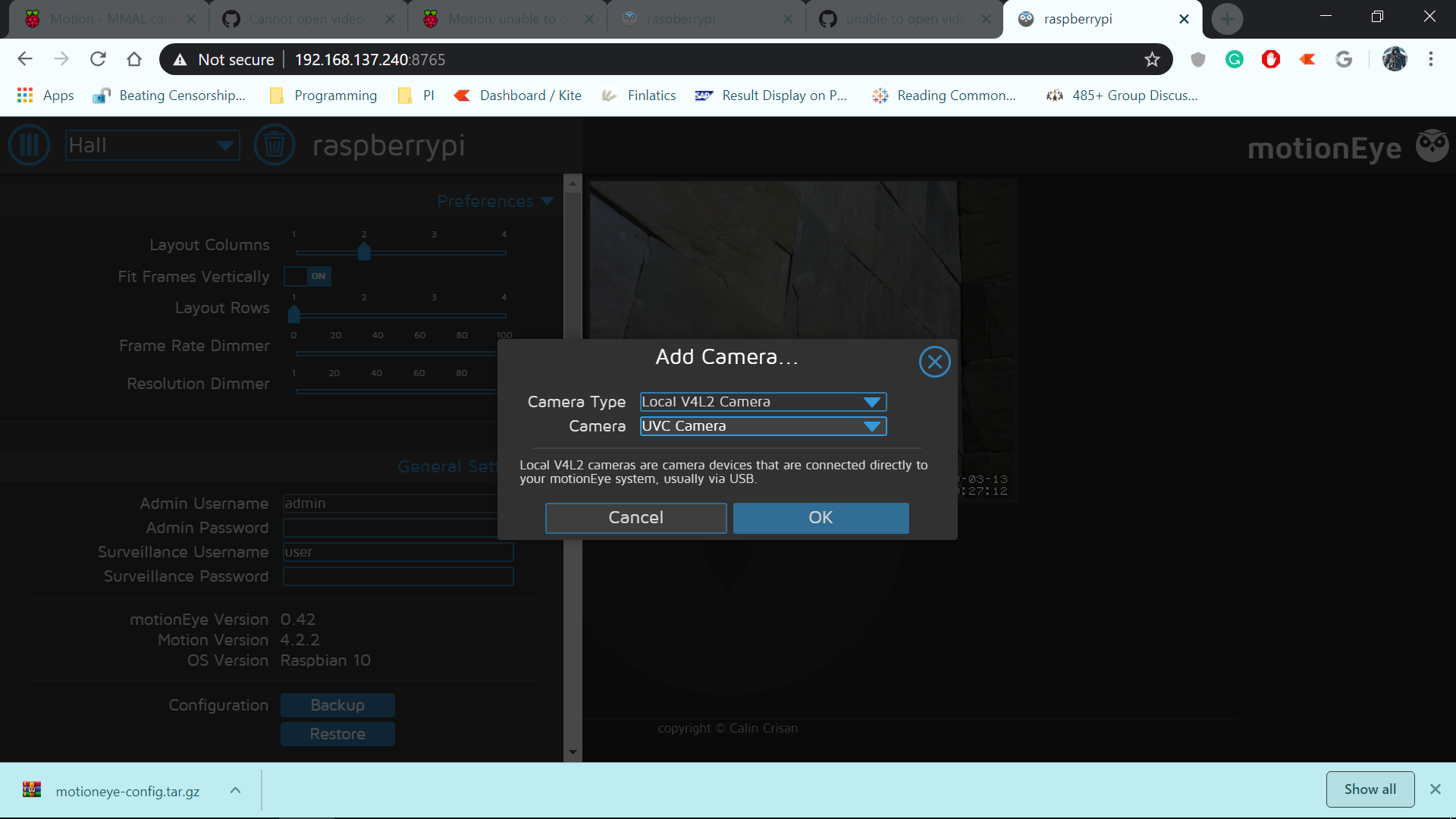Navigate back using the back arrow

[25, 59]
